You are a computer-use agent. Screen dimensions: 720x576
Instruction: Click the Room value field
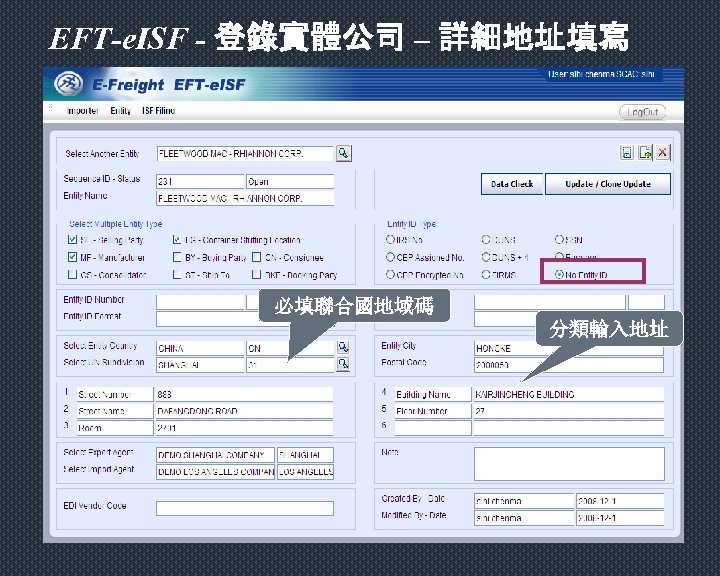(x=244, y=428)
